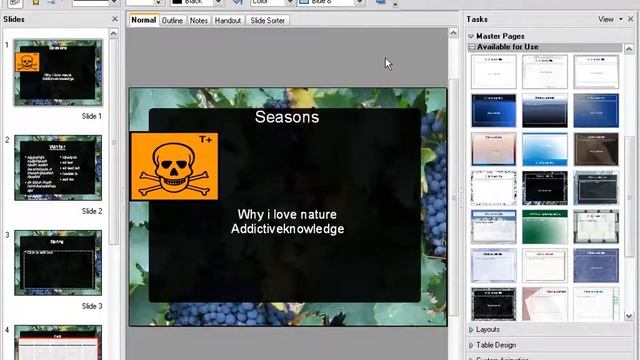
Task: Open the Handout view tab
Action: pyautogui.click(x=228, y=20)
